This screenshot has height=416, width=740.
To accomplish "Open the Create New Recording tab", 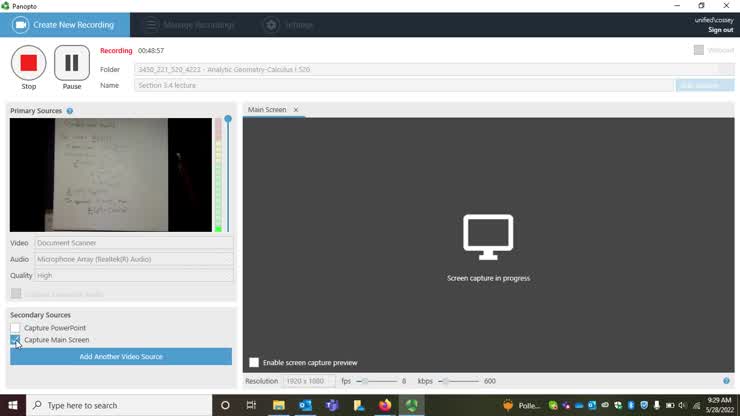I will coord(65,25).
